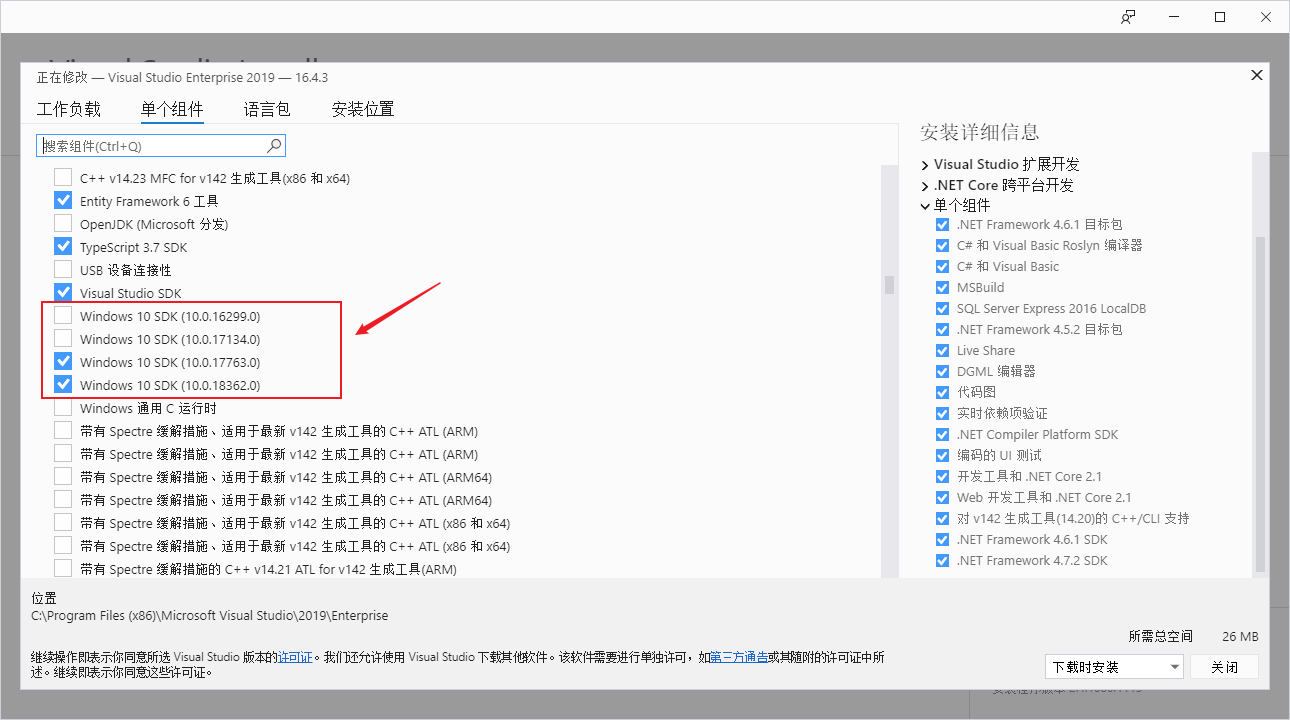Click the 关闭 button
The image size is (1290, 720).
1224,667
